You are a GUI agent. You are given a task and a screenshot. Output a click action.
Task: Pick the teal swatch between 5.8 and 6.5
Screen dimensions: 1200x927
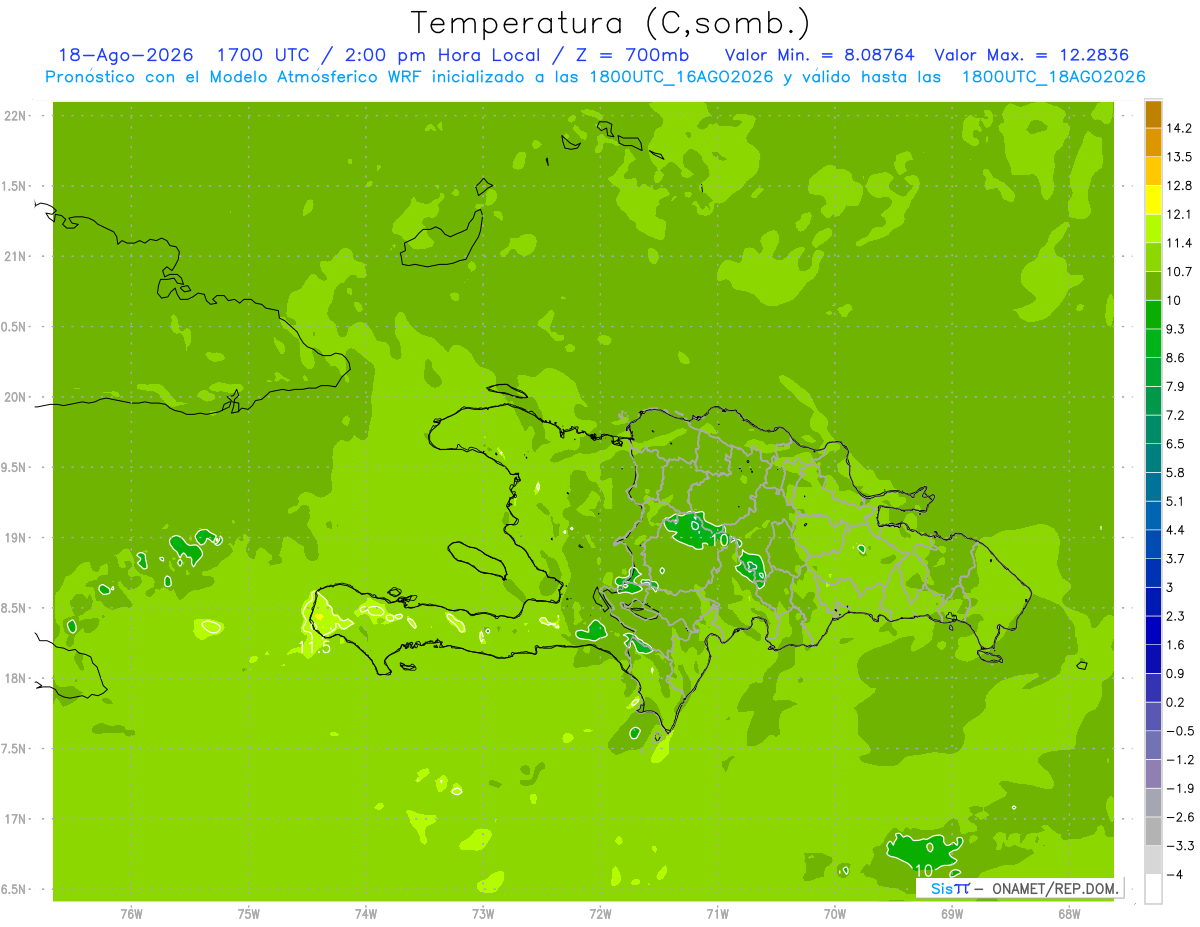1153,458
